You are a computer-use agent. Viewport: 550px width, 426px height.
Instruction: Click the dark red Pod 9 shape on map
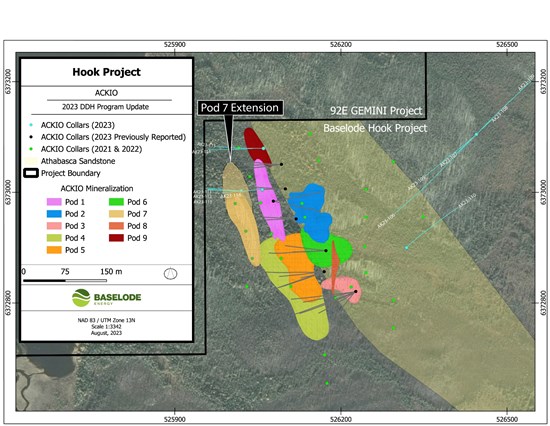256,144
